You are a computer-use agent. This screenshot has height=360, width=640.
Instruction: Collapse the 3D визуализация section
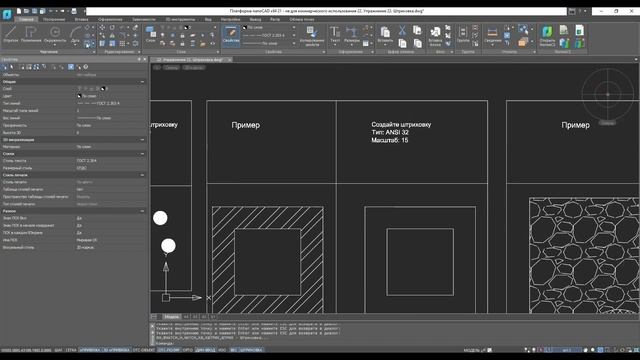[x=142, y=140]
